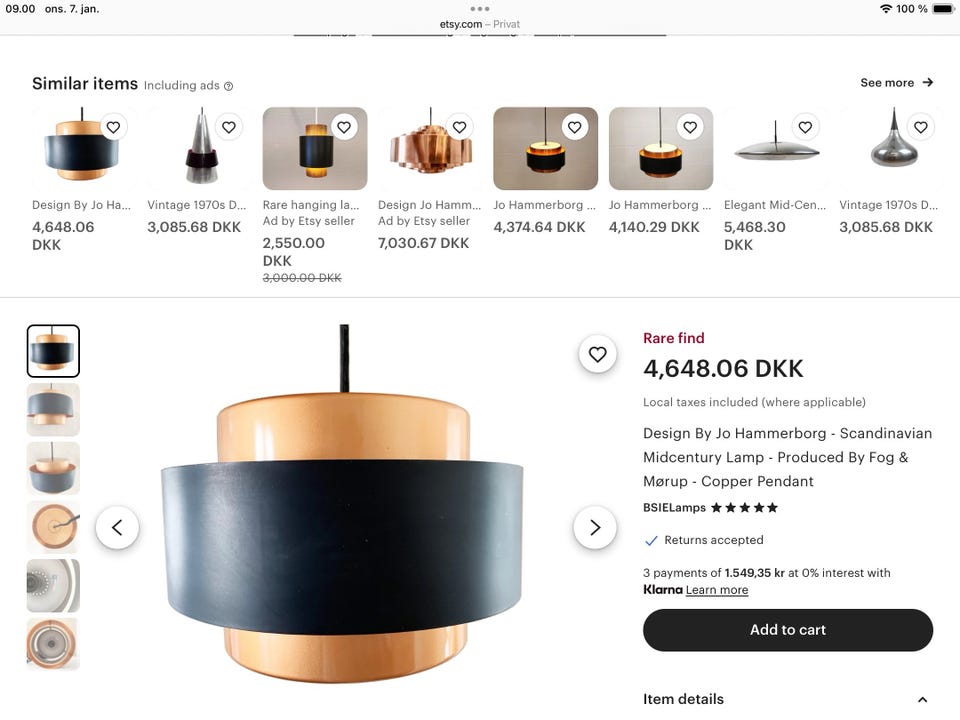
Task: Select the thumbnail showing lamp top view
Action: (x=53, y=527)
